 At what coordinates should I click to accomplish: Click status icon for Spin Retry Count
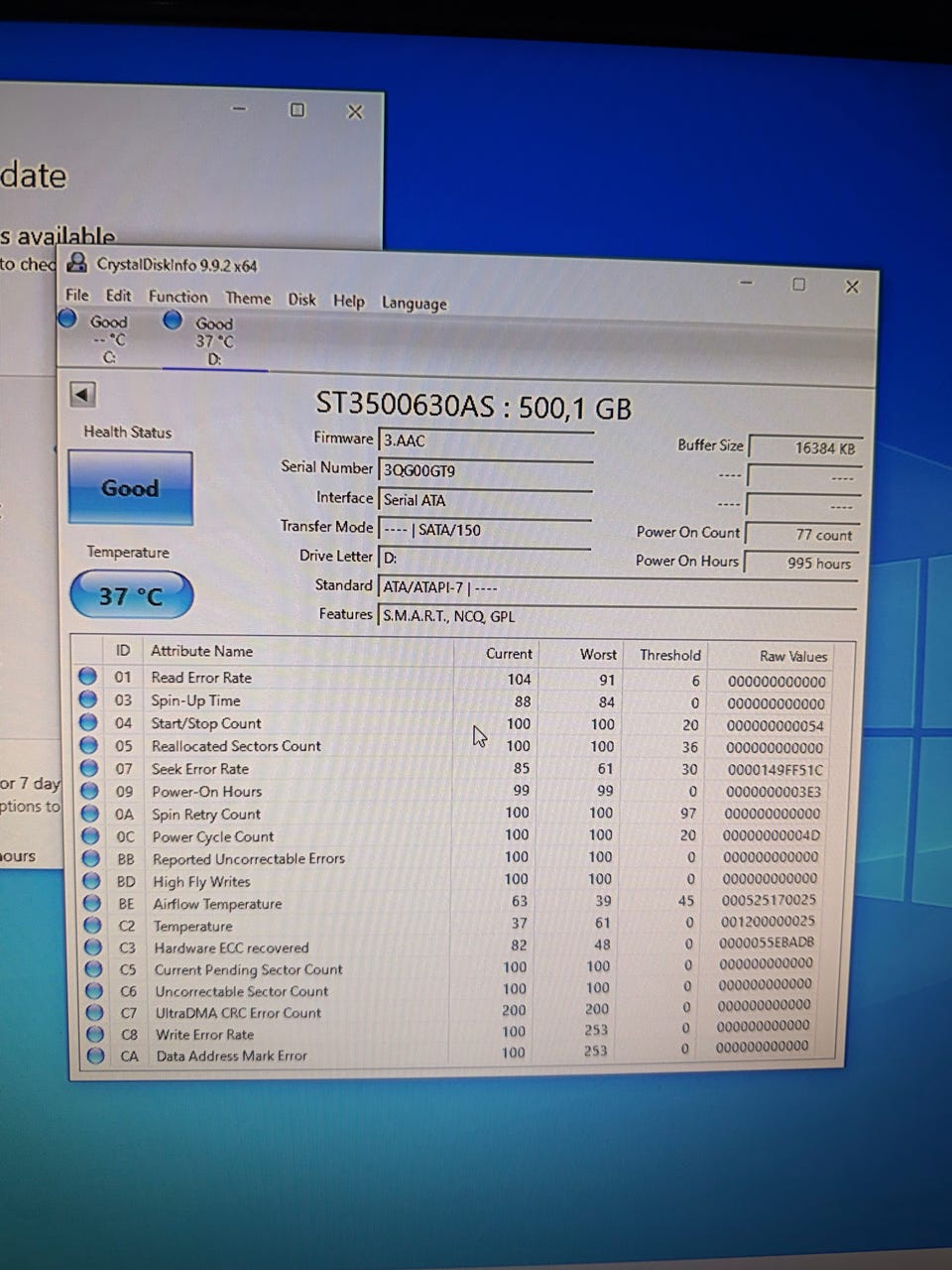click(x=90, y=813)
